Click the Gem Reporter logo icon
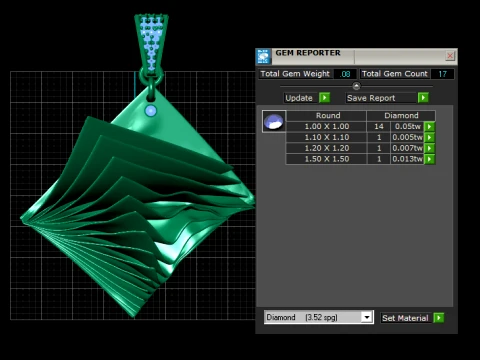This screenshot has height=360, width=480. tap(263, 56)
